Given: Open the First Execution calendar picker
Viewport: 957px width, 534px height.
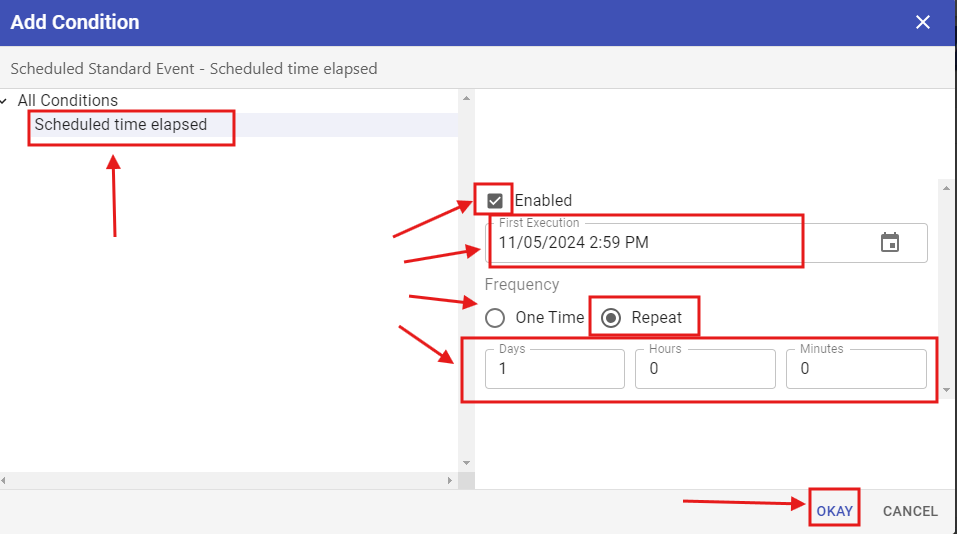Looking at the screenshot, I should tap(889, 243).
